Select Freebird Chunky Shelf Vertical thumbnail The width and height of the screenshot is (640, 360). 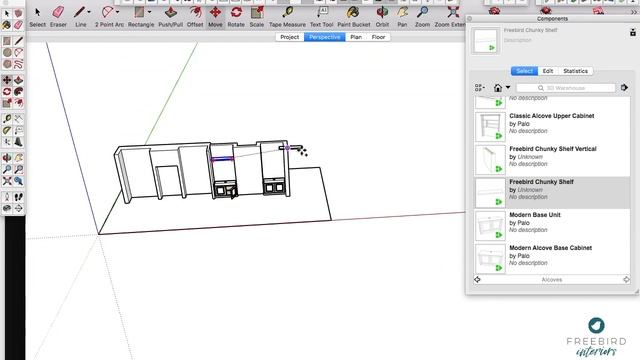pos(490,160)
